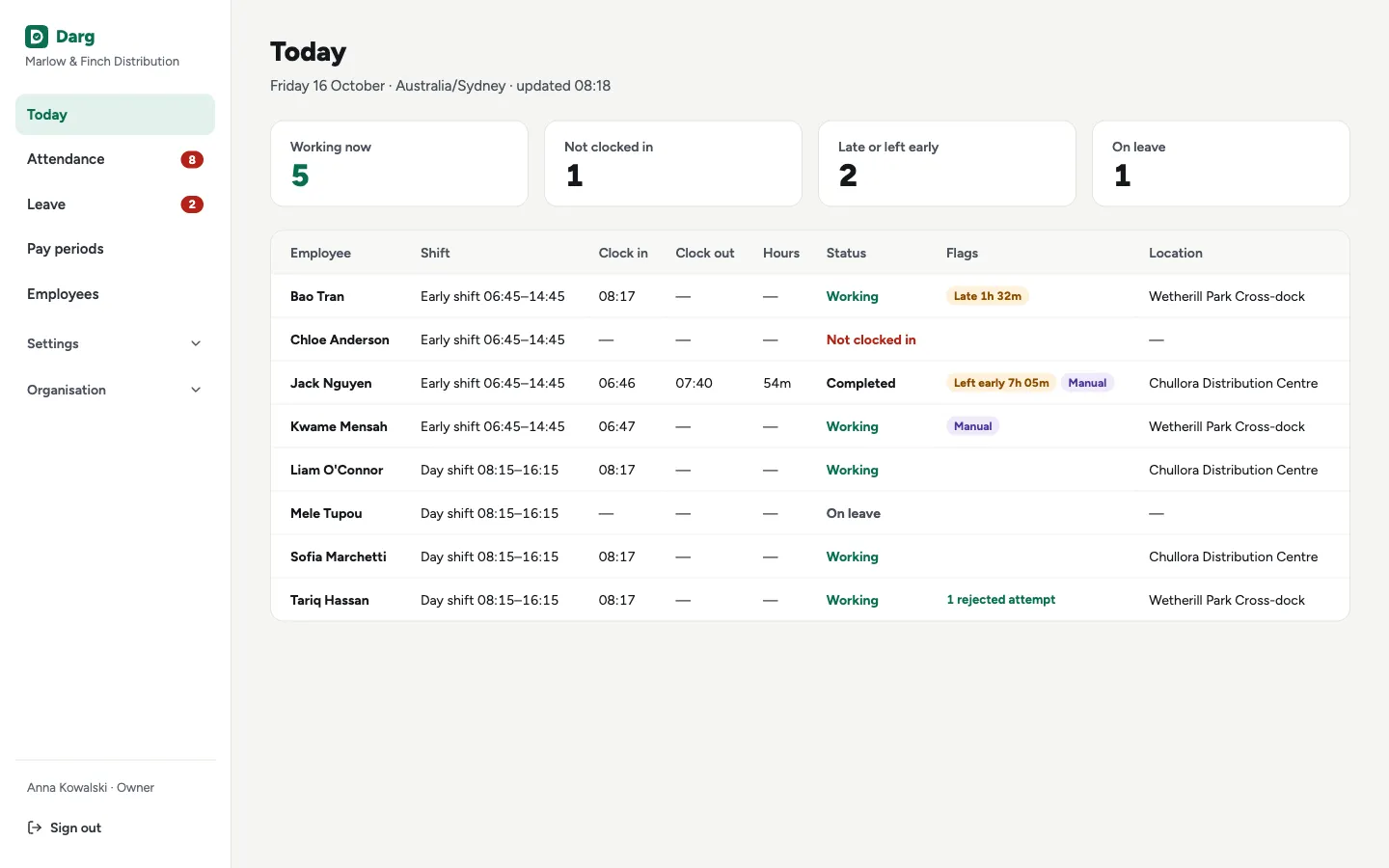Open the 1 rejected attempt link
Viewport: 1389px width, 868px height.
1001,600
